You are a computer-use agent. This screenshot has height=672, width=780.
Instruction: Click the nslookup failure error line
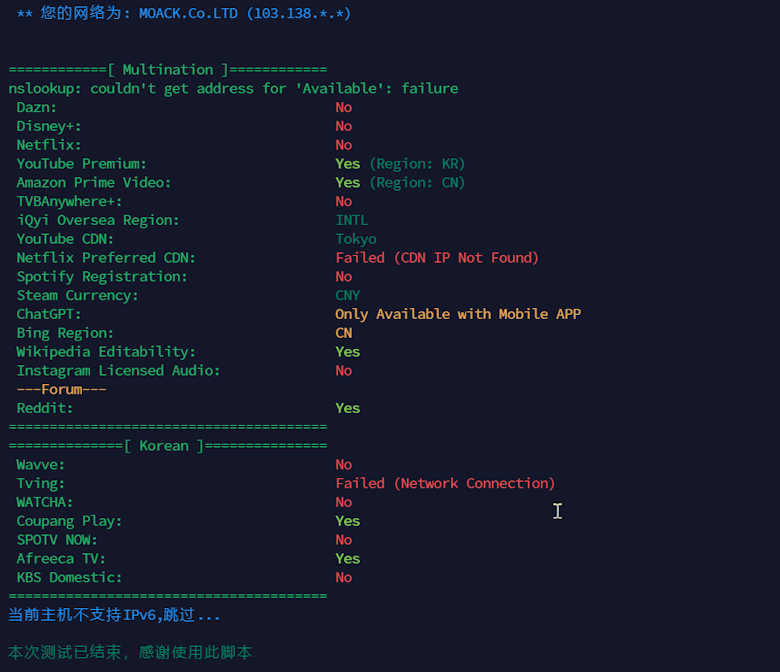click(233, 89)
